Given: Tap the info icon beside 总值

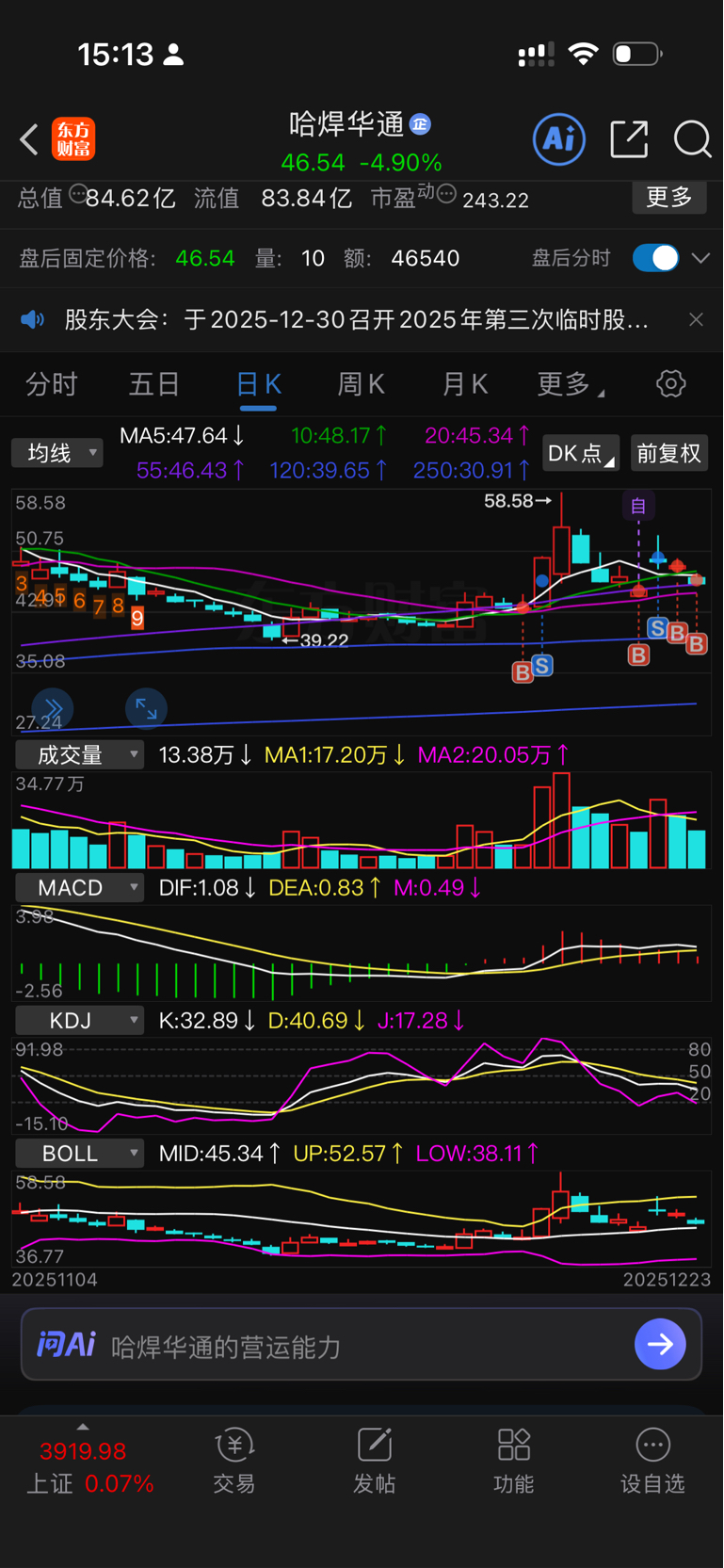Looking at the screenshot, I should [78, 194].
